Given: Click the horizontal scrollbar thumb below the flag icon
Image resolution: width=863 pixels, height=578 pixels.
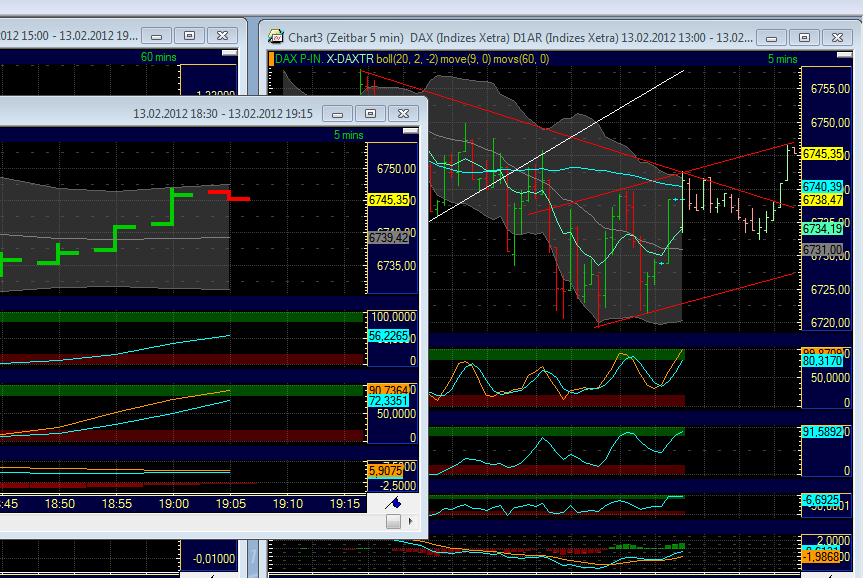Looking at the screenshot, I should [x=393, y=521].
